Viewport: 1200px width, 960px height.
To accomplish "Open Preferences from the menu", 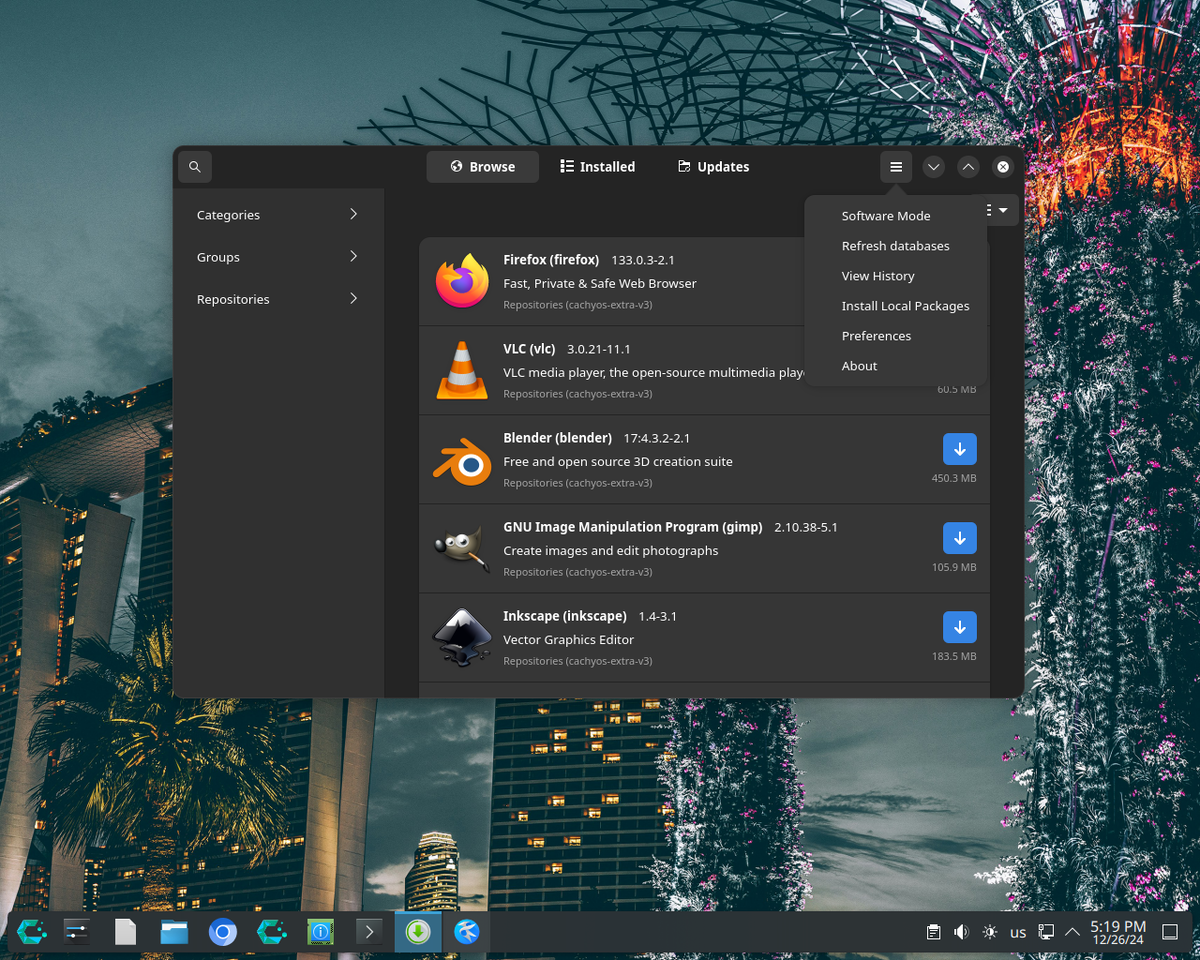I will 876,336.
